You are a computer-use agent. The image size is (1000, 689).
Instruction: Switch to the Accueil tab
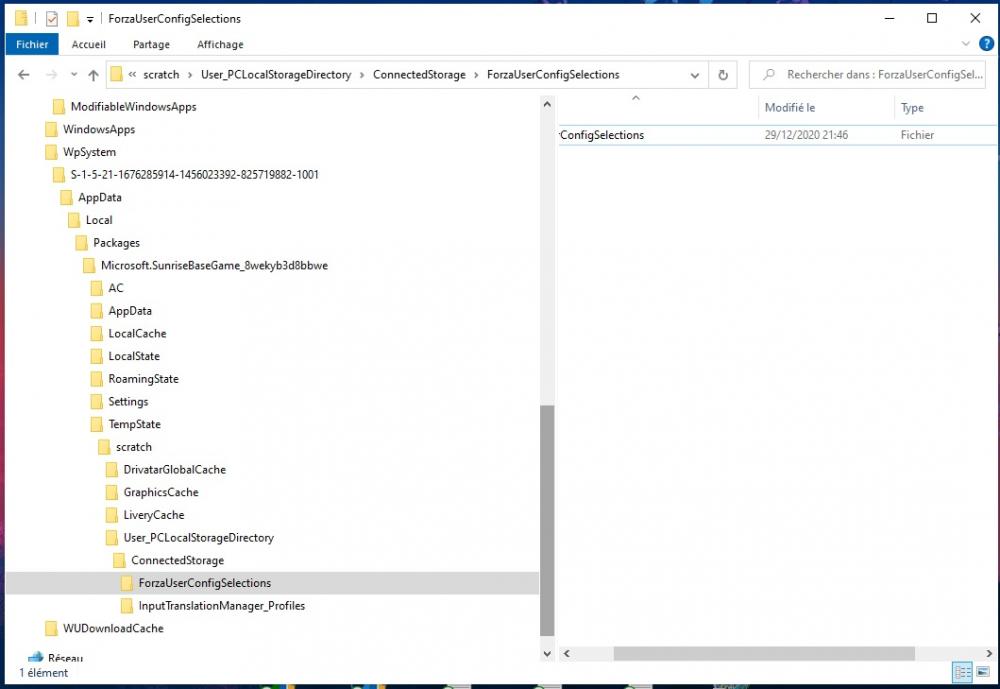pos(89,44)
